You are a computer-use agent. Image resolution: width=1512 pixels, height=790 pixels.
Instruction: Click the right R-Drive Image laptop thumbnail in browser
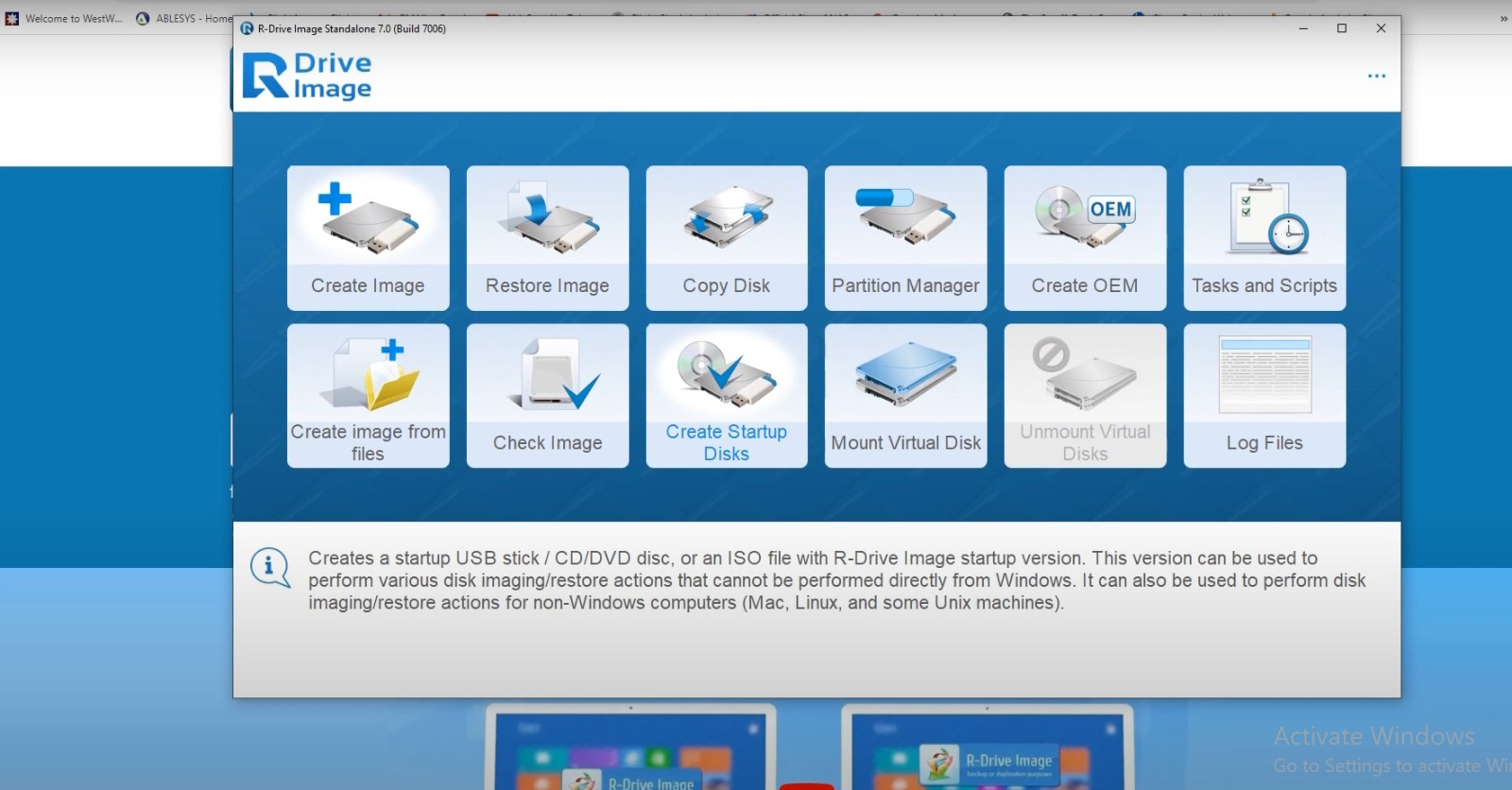[988, 747]
